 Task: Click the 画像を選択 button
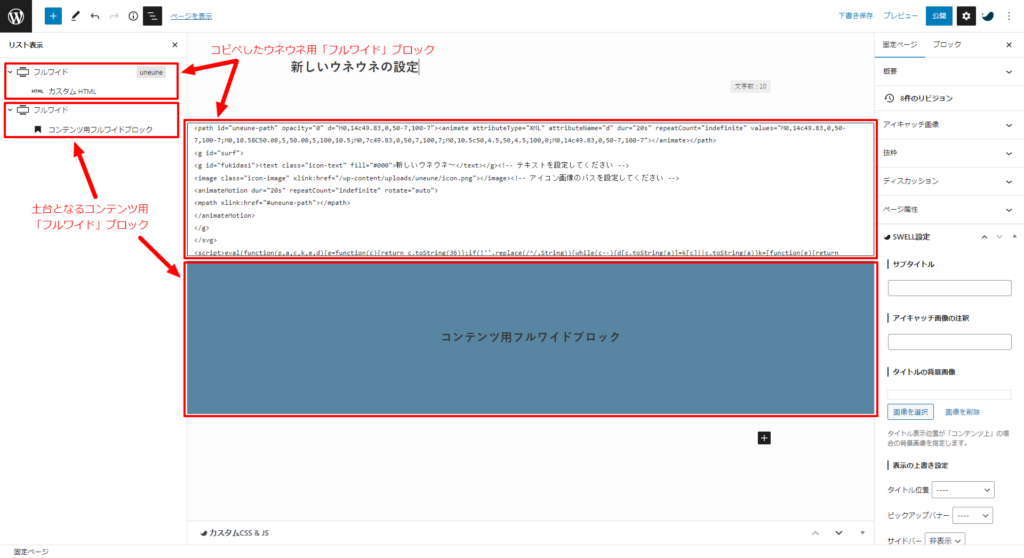point(910,412)
